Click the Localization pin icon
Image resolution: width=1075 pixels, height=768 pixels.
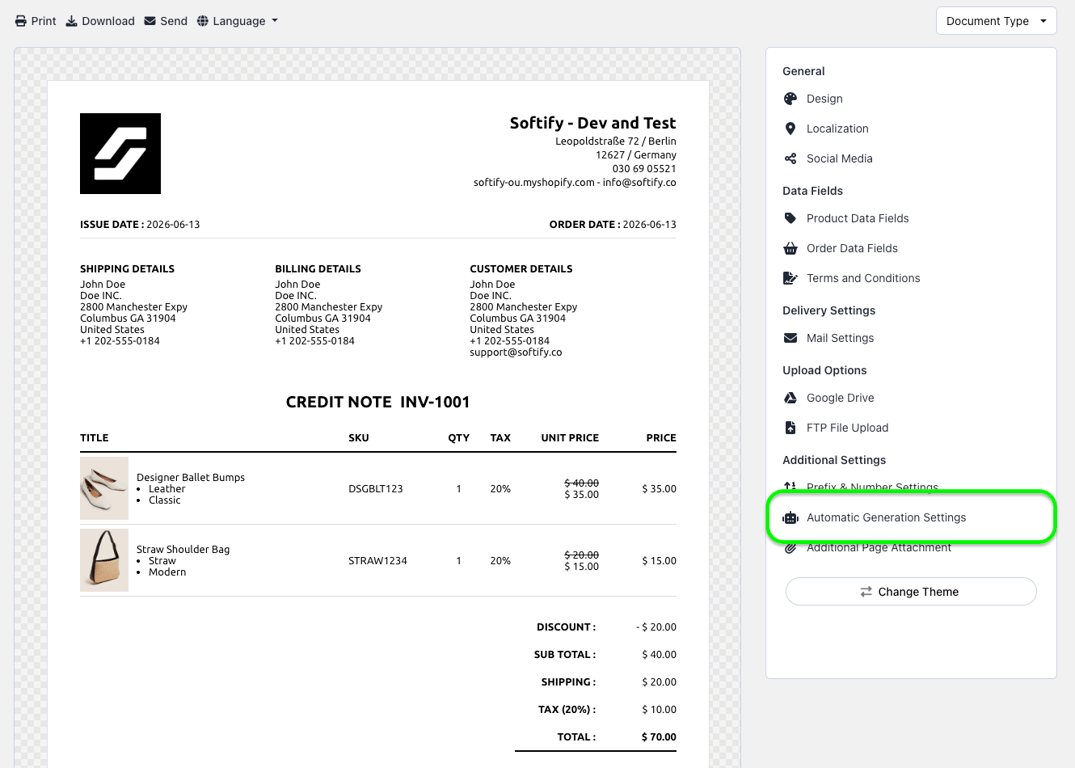[x=790, y=129]
